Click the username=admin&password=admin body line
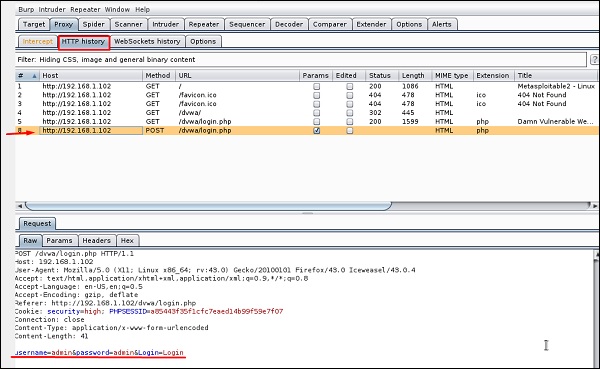Viewport: 600px width, 369px height. coord(99,353)
